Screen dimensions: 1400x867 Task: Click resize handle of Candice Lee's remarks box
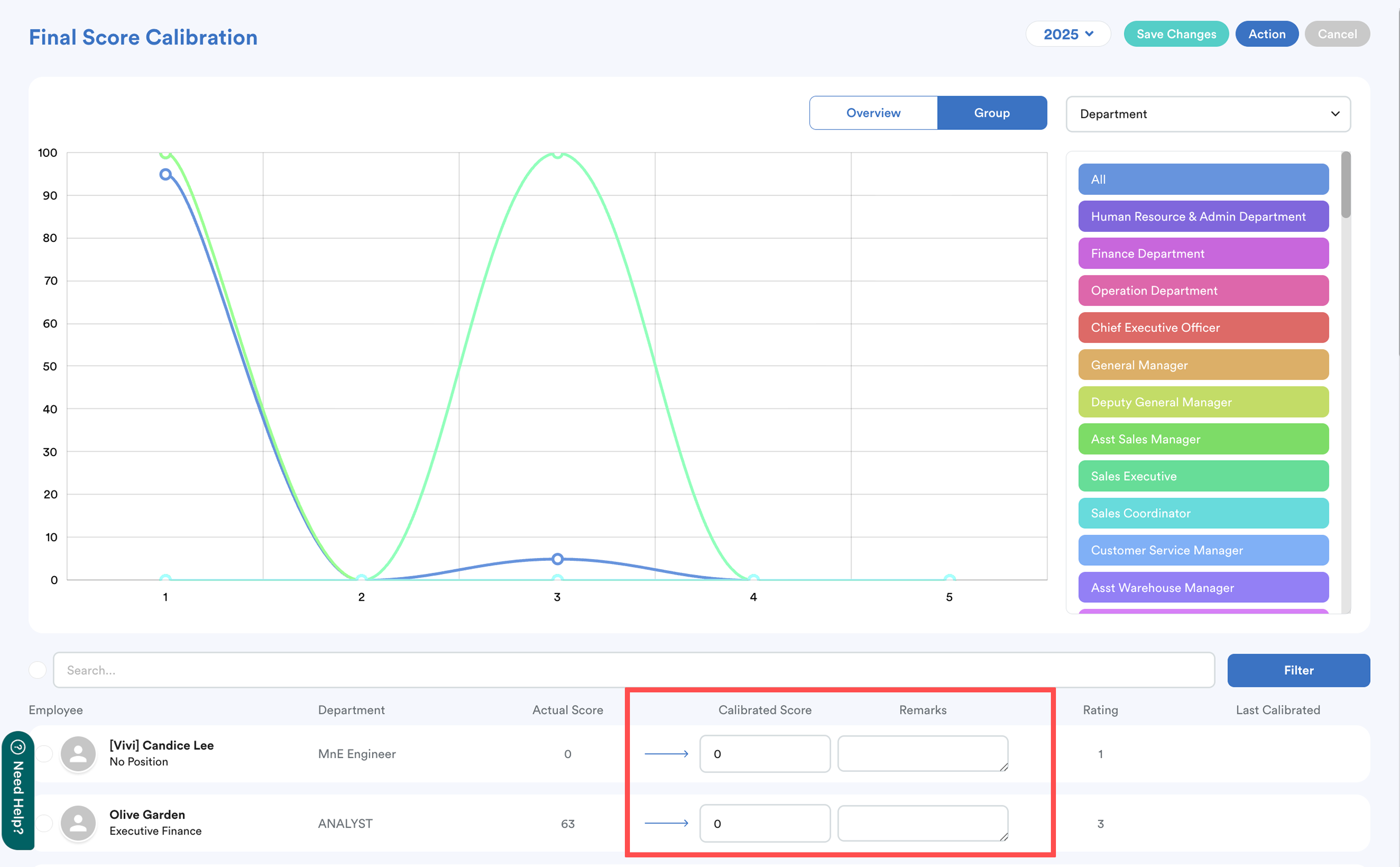click(1003, 767)
